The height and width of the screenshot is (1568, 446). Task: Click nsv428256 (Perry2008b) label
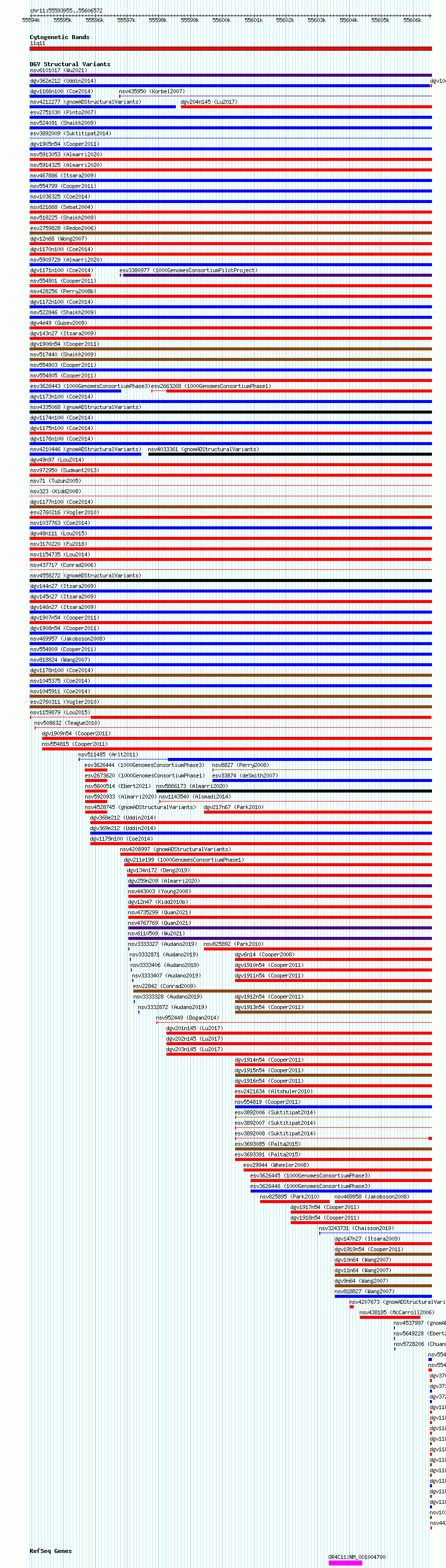[x=63, y=291]
